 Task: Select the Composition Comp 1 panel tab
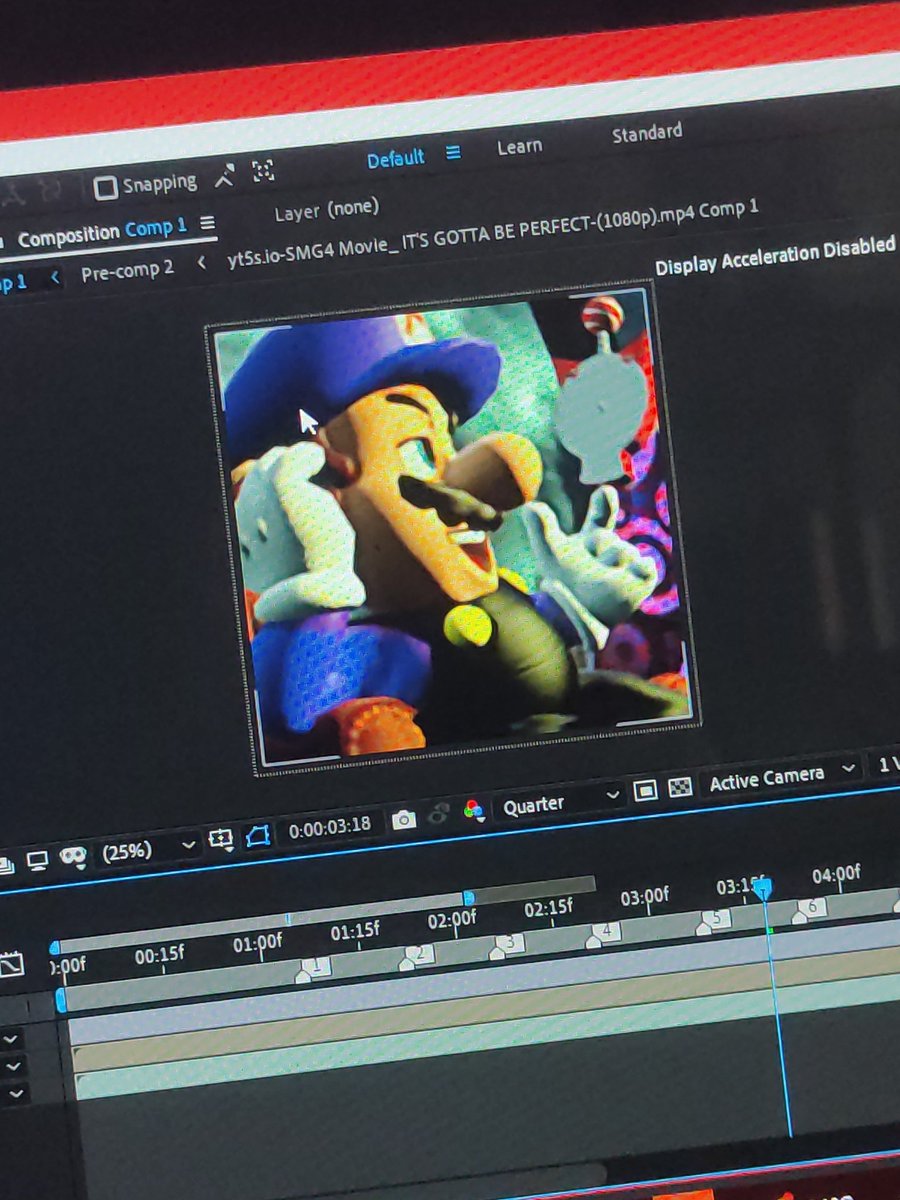(x=102, y=234)
